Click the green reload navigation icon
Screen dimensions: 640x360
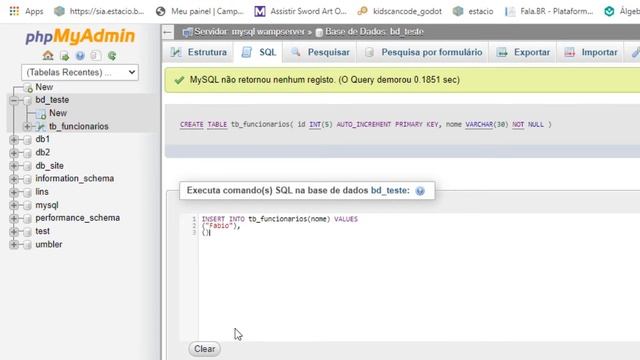(112, 56)
